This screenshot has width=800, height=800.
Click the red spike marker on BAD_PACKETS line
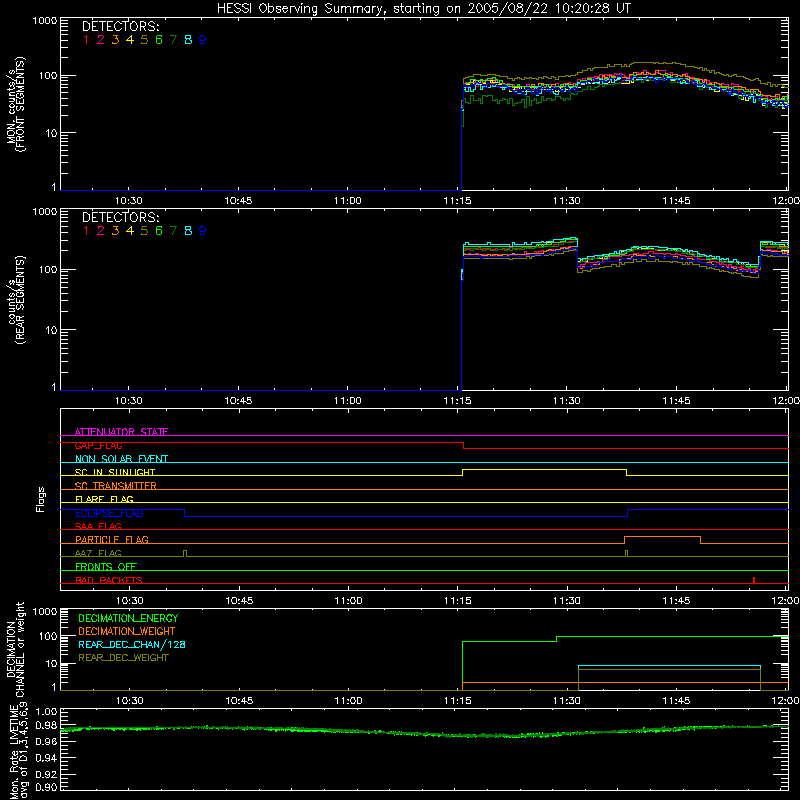(x=754, y=580)
